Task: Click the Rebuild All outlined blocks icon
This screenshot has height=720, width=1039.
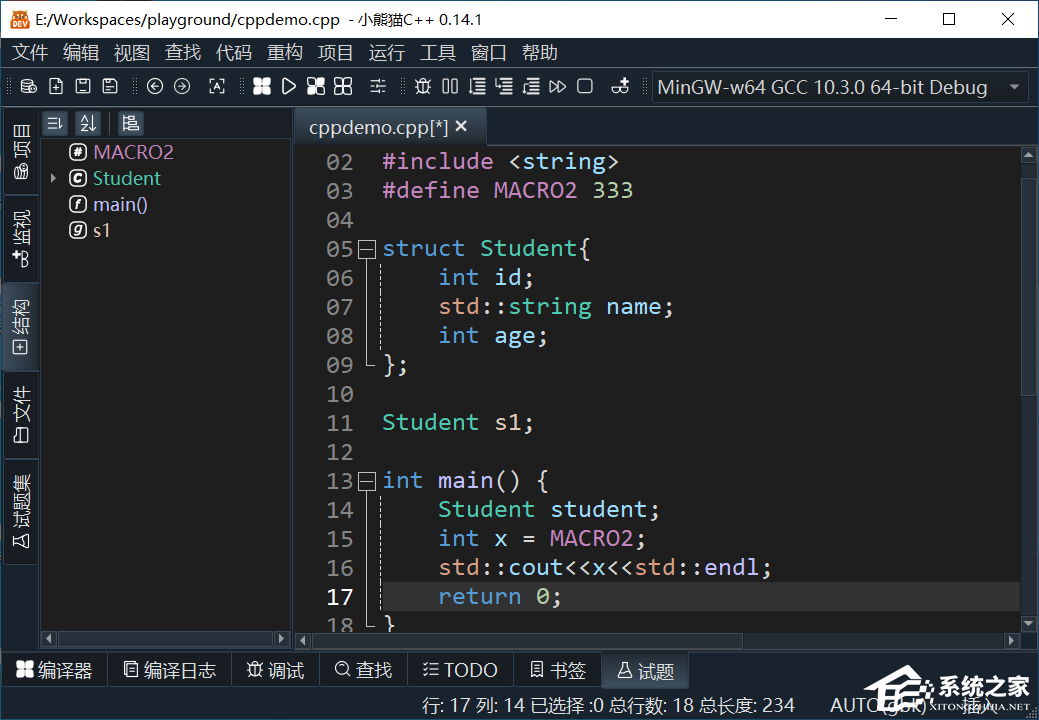Action: pos(343,86)
